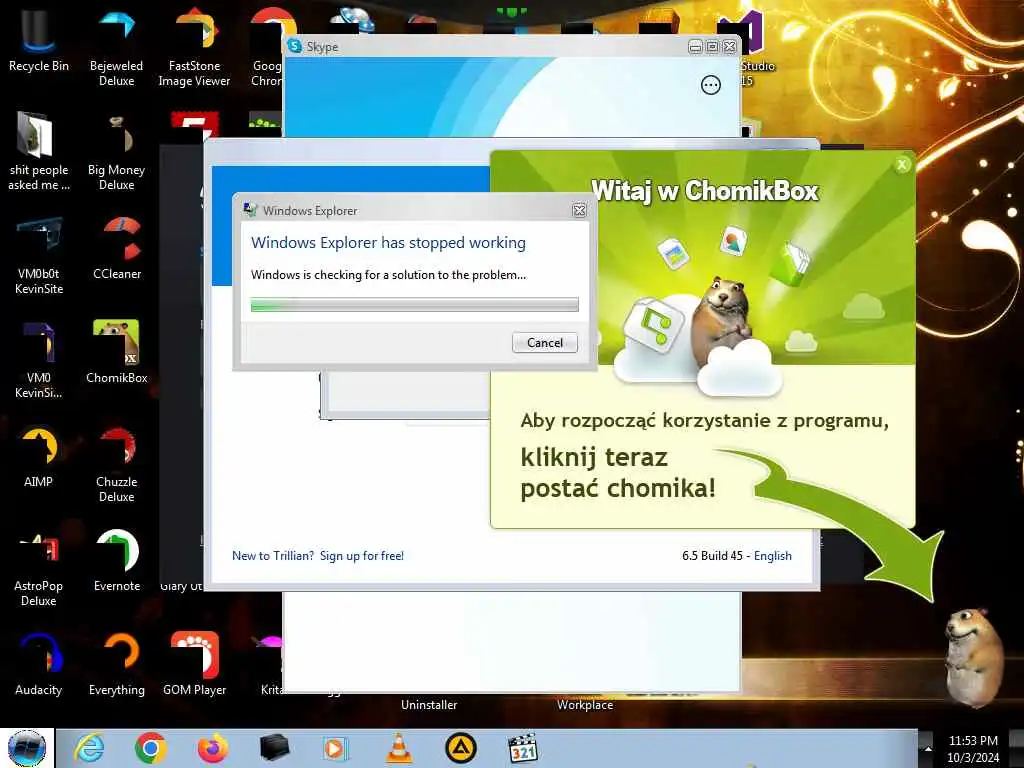Show hidden system tray icons arrow
The height and width of the screenshot is (768, 1024).
pyautogui.click(x=928, y=749)
